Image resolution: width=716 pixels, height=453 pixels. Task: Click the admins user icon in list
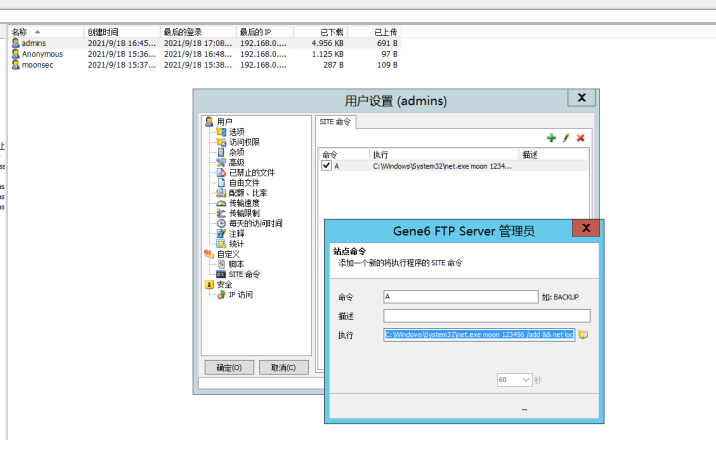(x=16, y=43)
